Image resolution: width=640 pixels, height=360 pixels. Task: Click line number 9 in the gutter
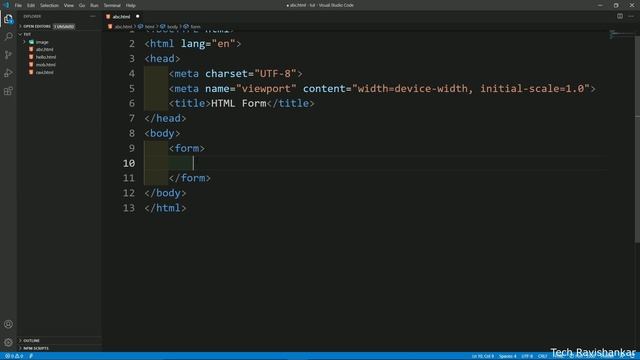point(131,148)
